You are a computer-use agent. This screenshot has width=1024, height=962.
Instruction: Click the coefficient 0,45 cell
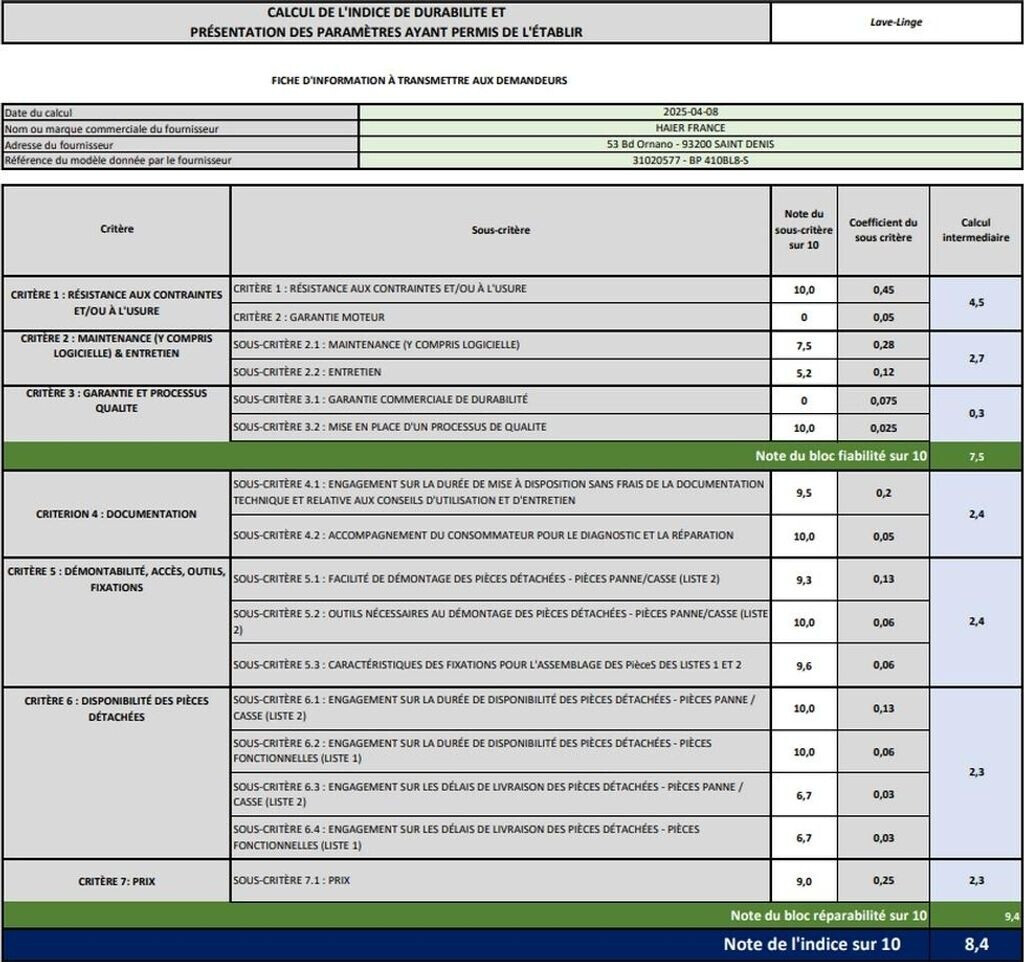tap(883, 290)
